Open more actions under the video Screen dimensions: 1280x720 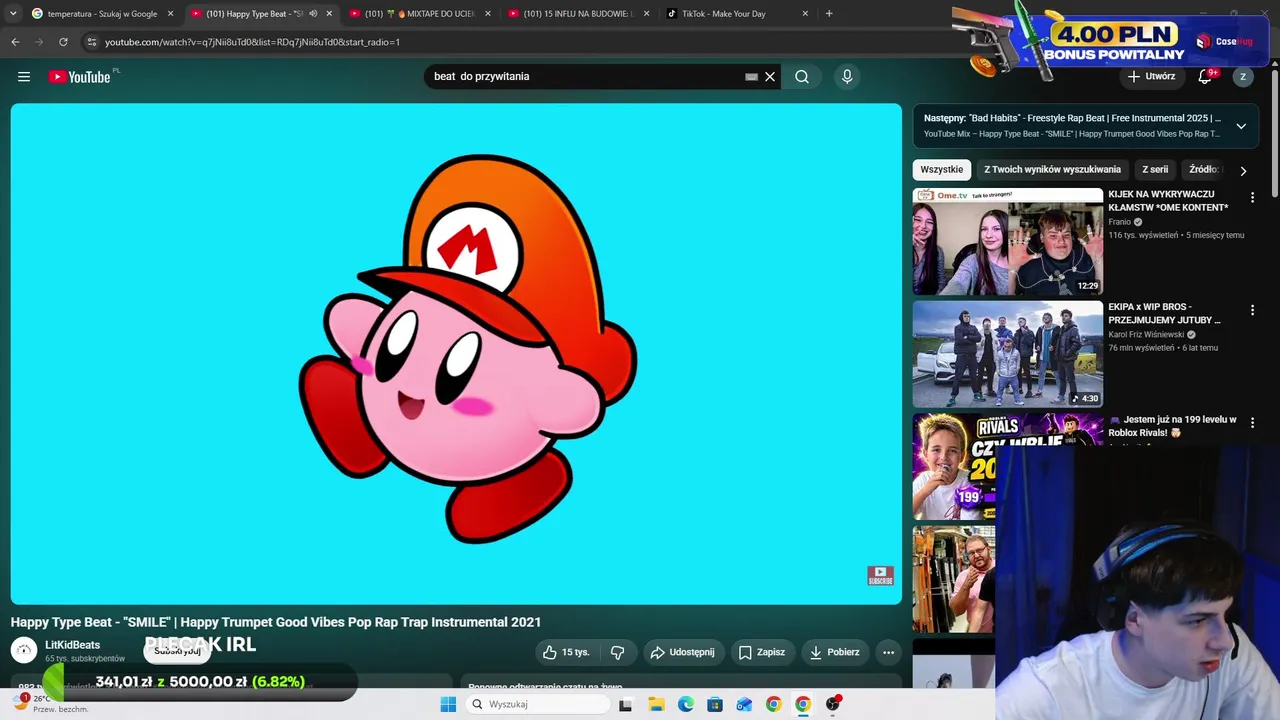click(888, 652)
